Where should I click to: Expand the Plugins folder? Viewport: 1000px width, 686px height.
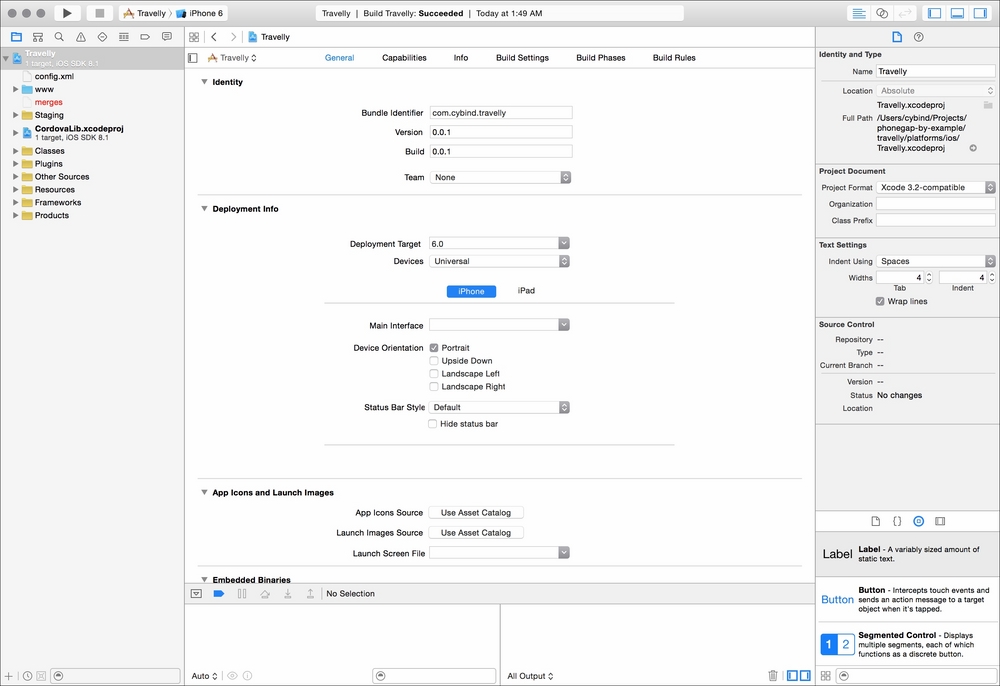point(15,164)
